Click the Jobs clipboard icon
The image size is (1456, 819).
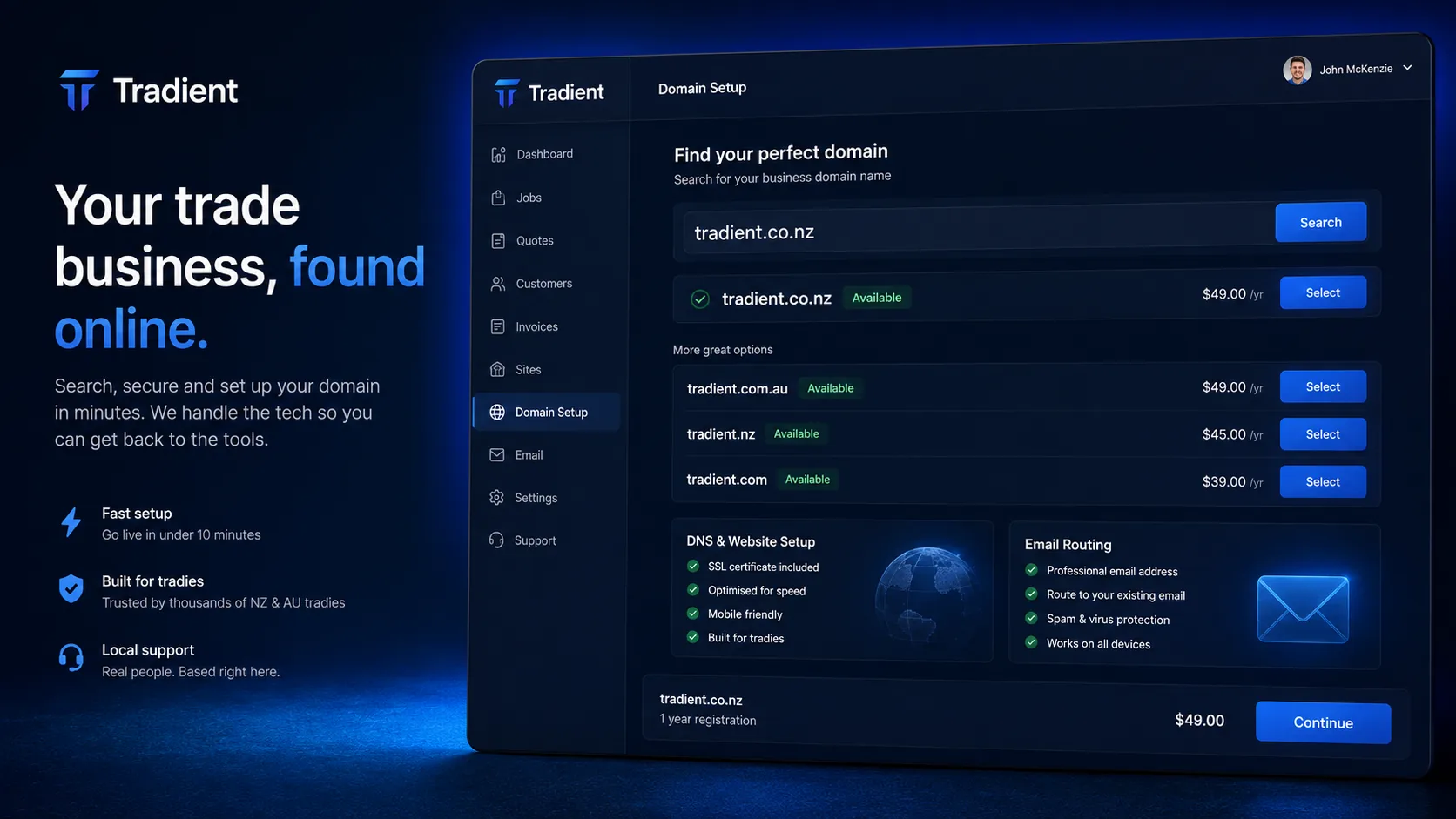point(498,198)
